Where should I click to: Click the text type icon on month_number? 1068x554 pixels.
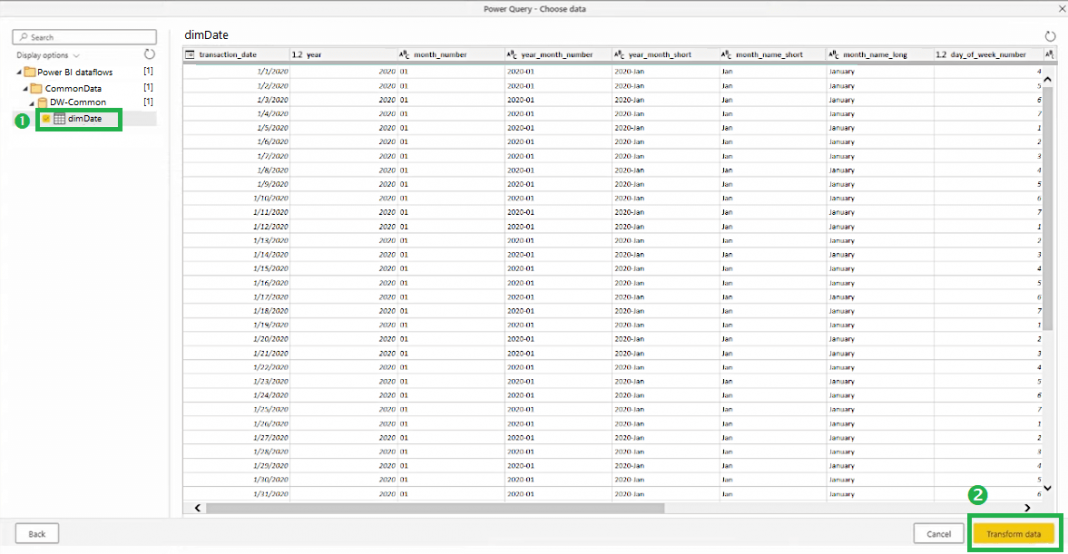(x=404, y=55)
